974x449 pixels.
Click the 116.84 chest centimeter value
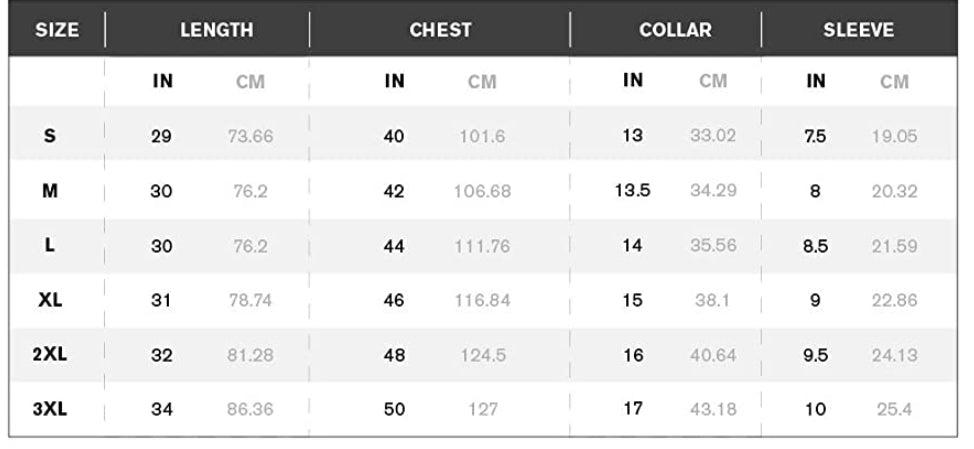[485, 300]
